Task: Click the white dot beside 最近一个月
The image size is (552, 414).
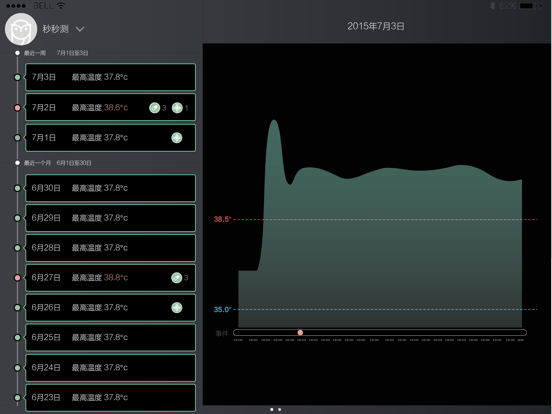Action: pos(17,163)
